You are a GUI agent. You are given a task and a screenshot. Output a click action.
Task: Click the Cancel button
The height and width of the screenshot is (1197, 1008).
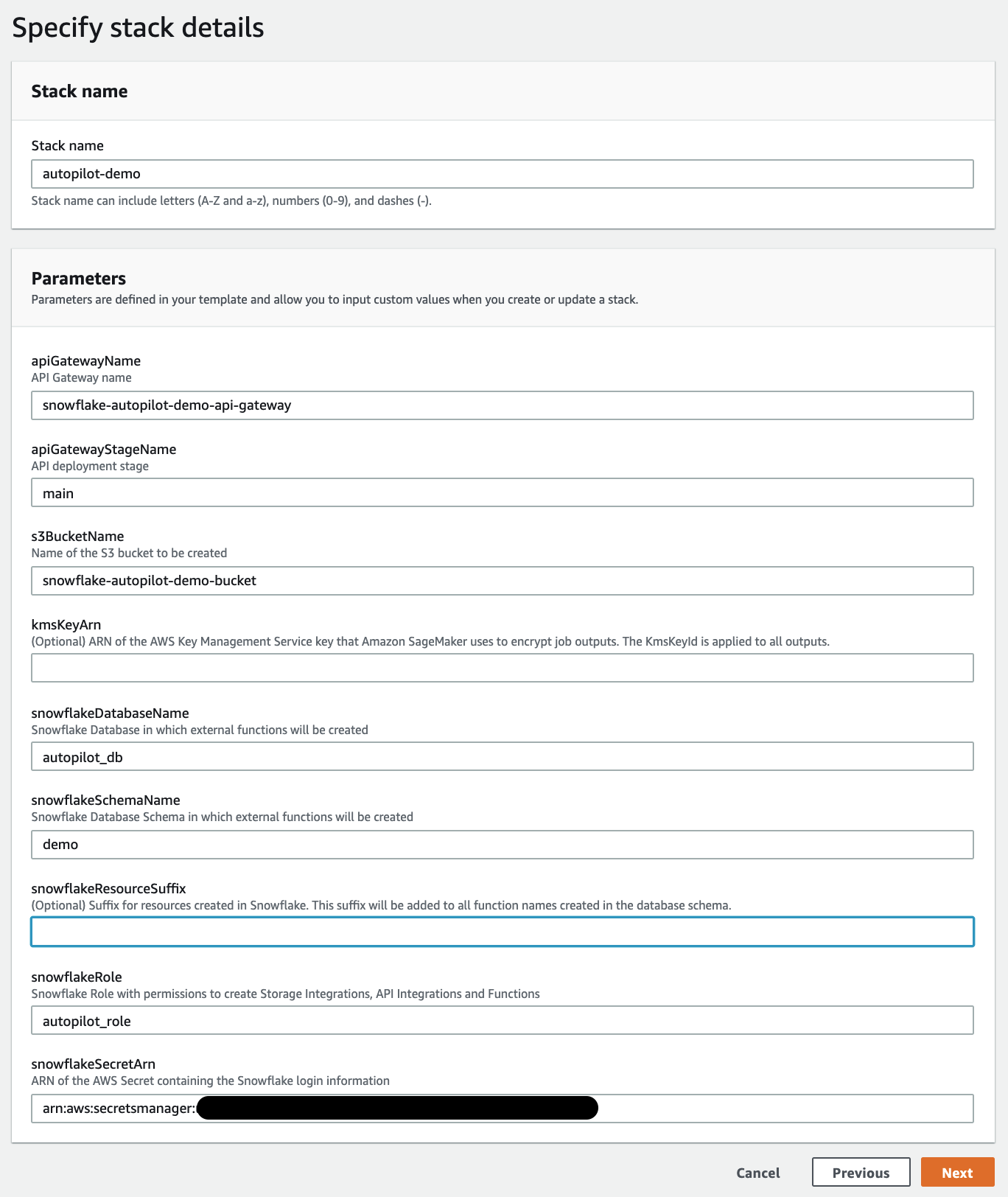click(757, 1172)
